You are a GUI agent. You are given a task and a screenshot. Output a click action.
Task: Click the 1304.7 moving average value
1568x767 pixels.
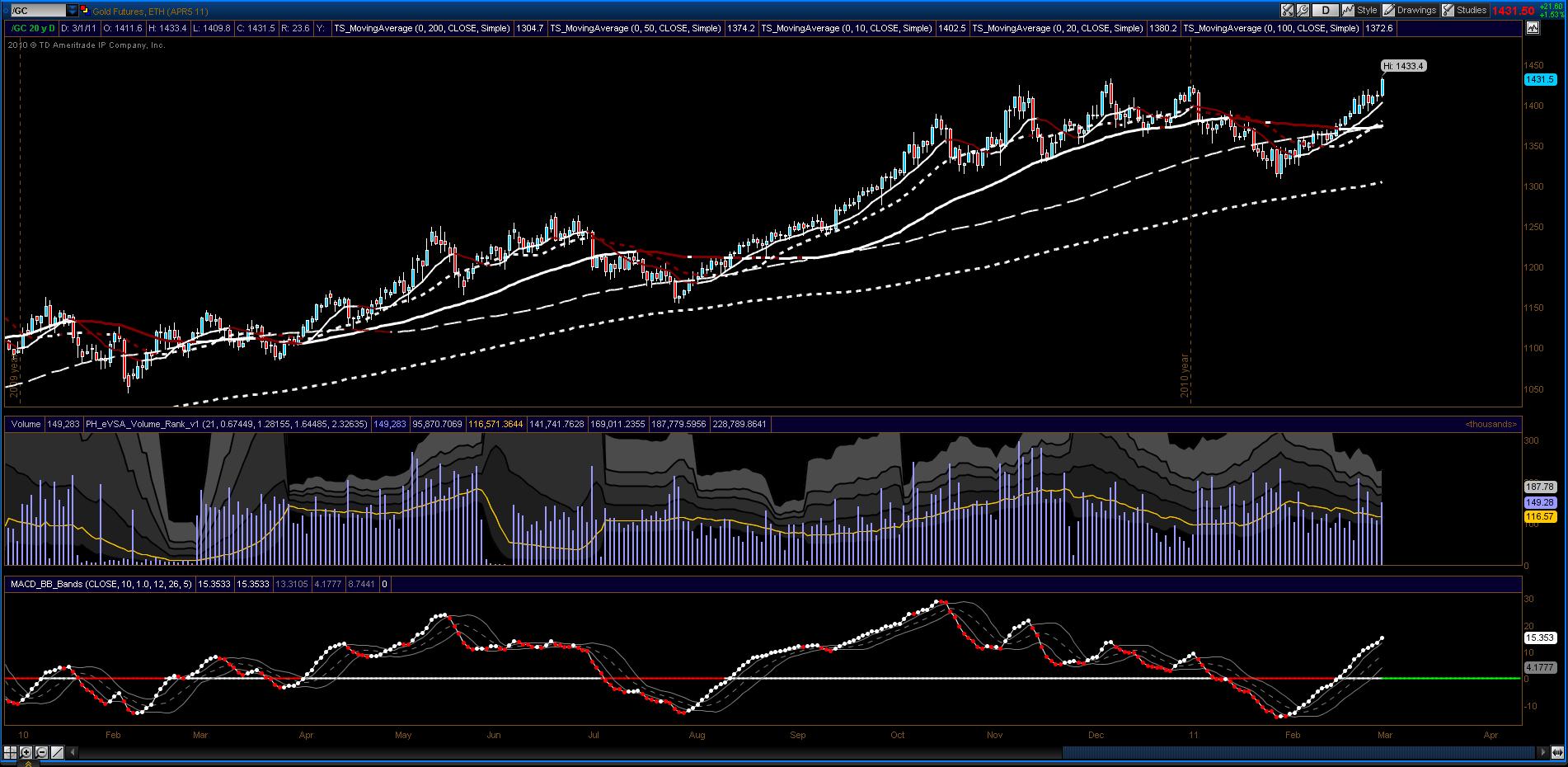[529, 28]
